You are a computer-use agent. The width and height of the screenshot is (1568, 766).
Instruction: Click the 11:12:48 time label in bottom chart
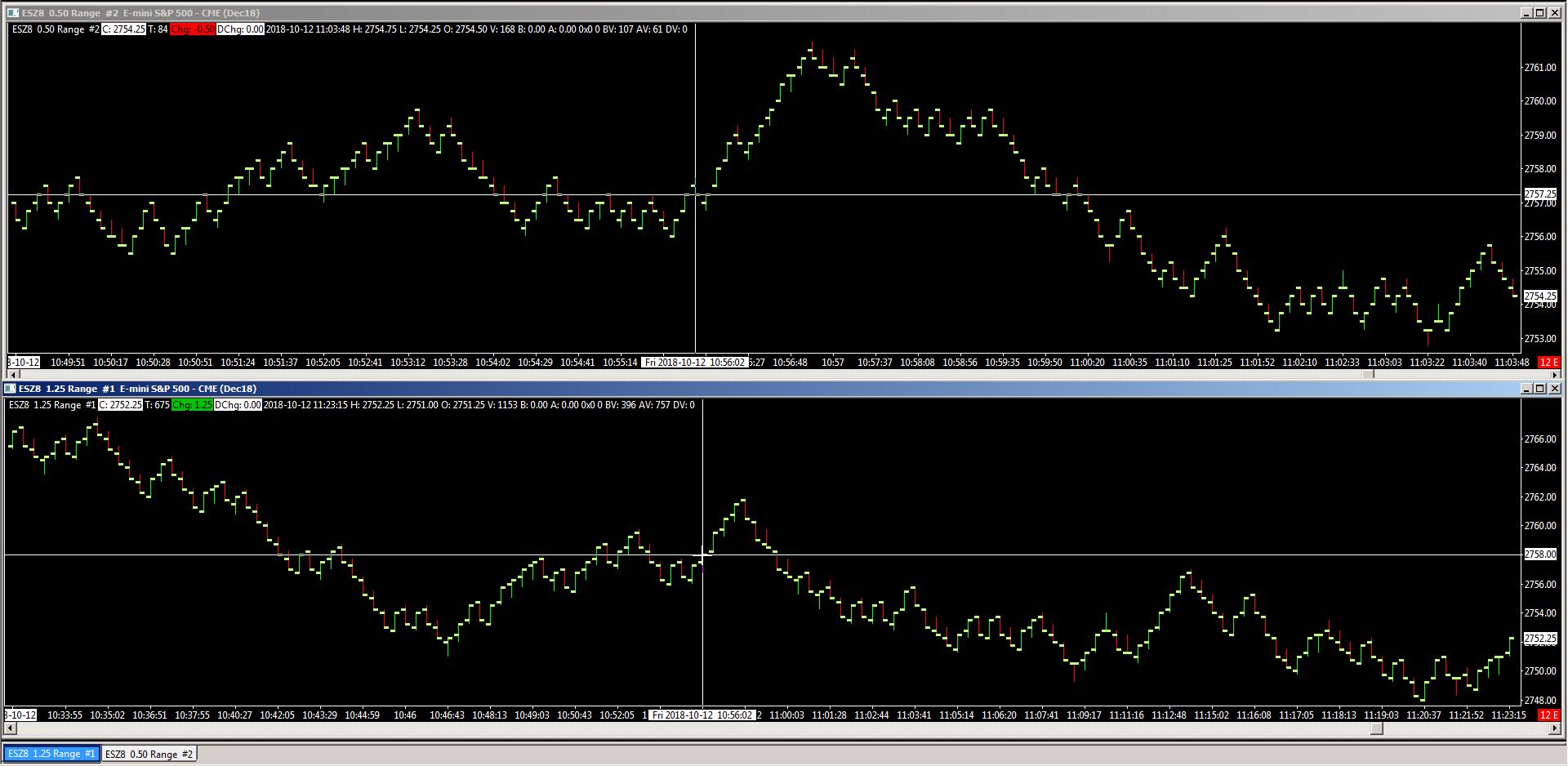(1169, 715)
